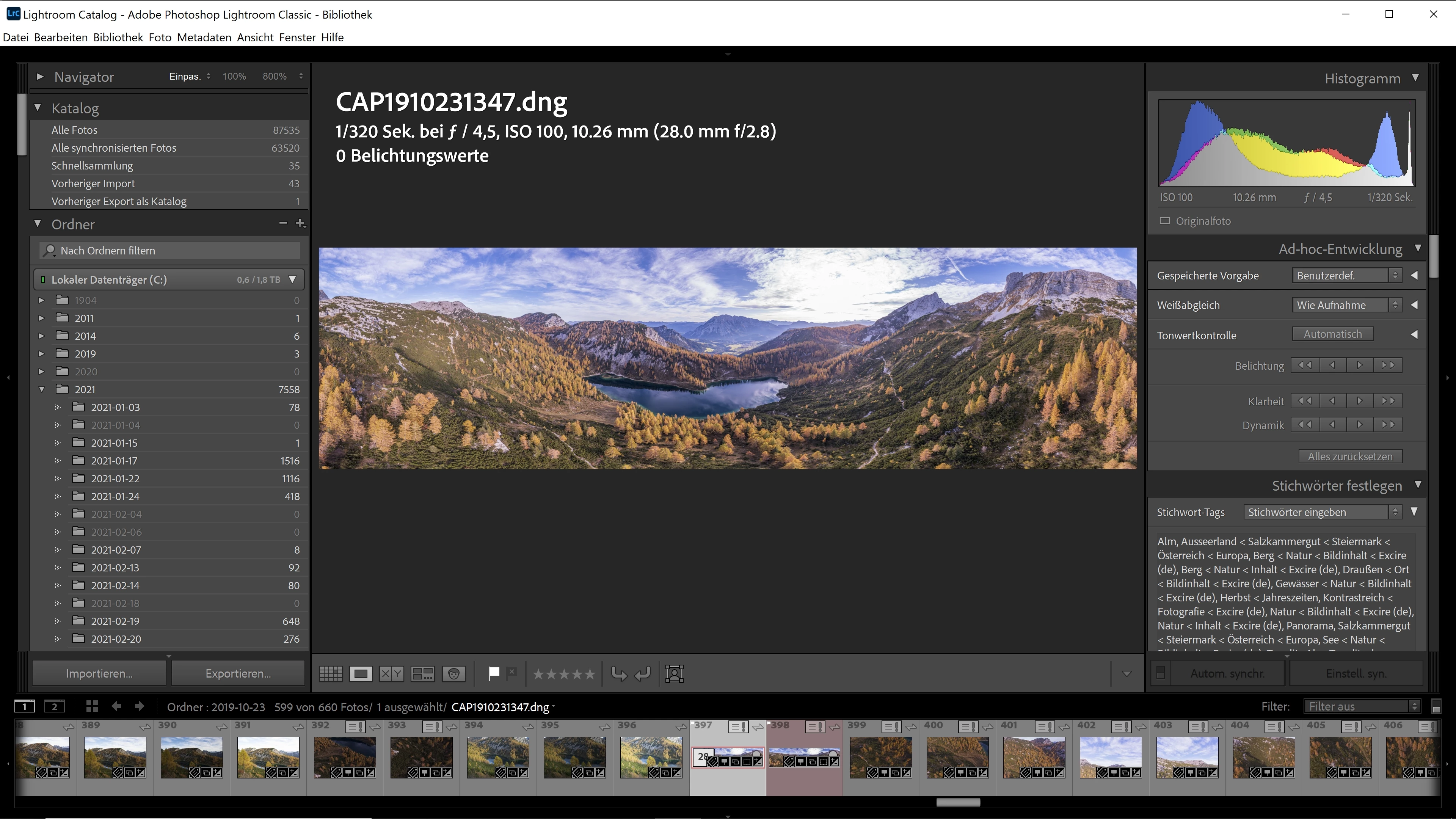Open the Metadaten menu

(204, 37)
